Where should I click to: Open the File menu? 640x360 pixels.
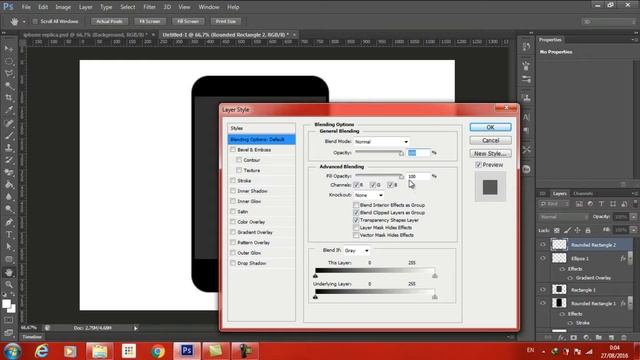26,7
